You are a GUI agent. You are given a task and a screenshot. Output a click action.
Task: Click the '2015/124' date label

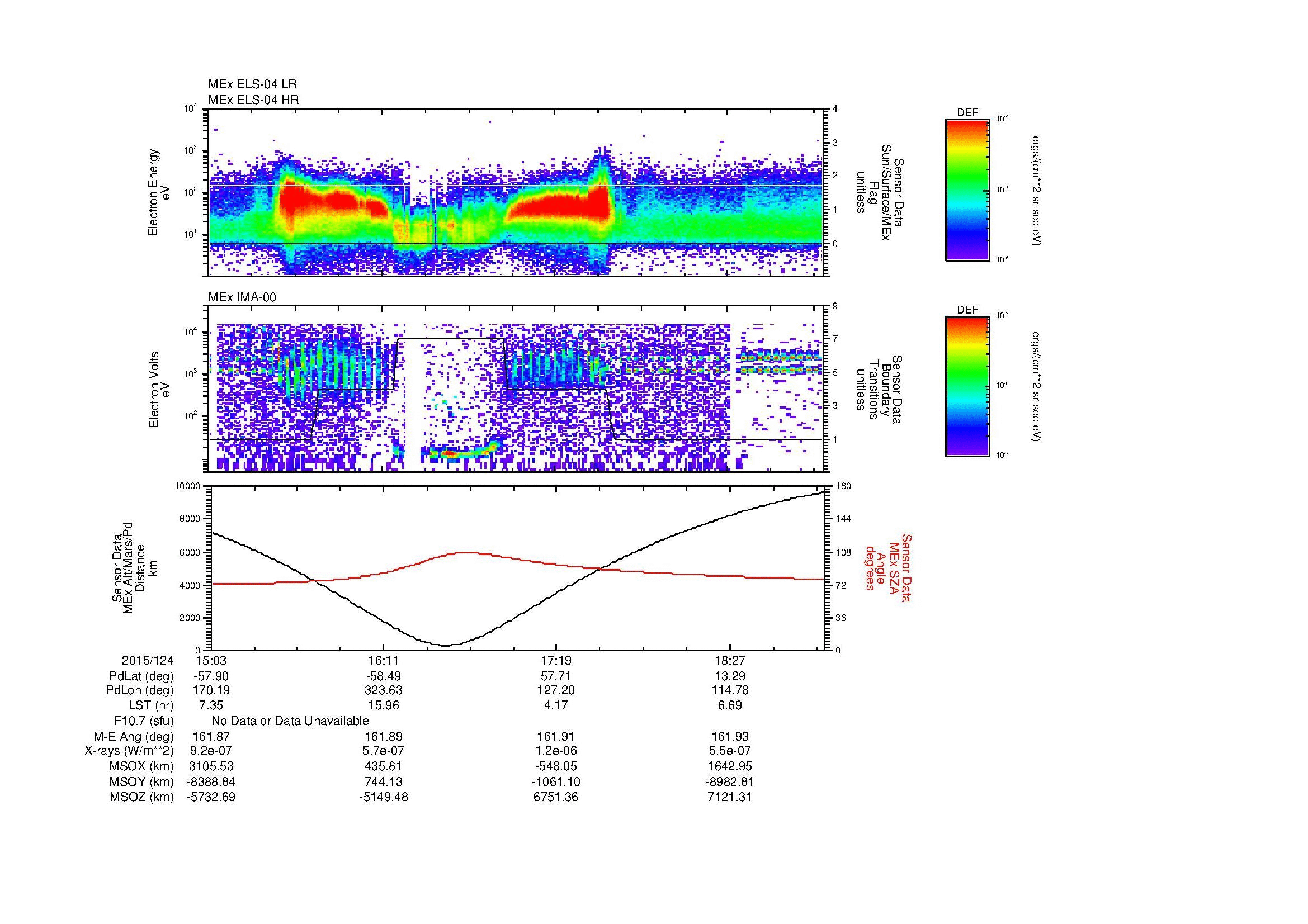[148, 660]
